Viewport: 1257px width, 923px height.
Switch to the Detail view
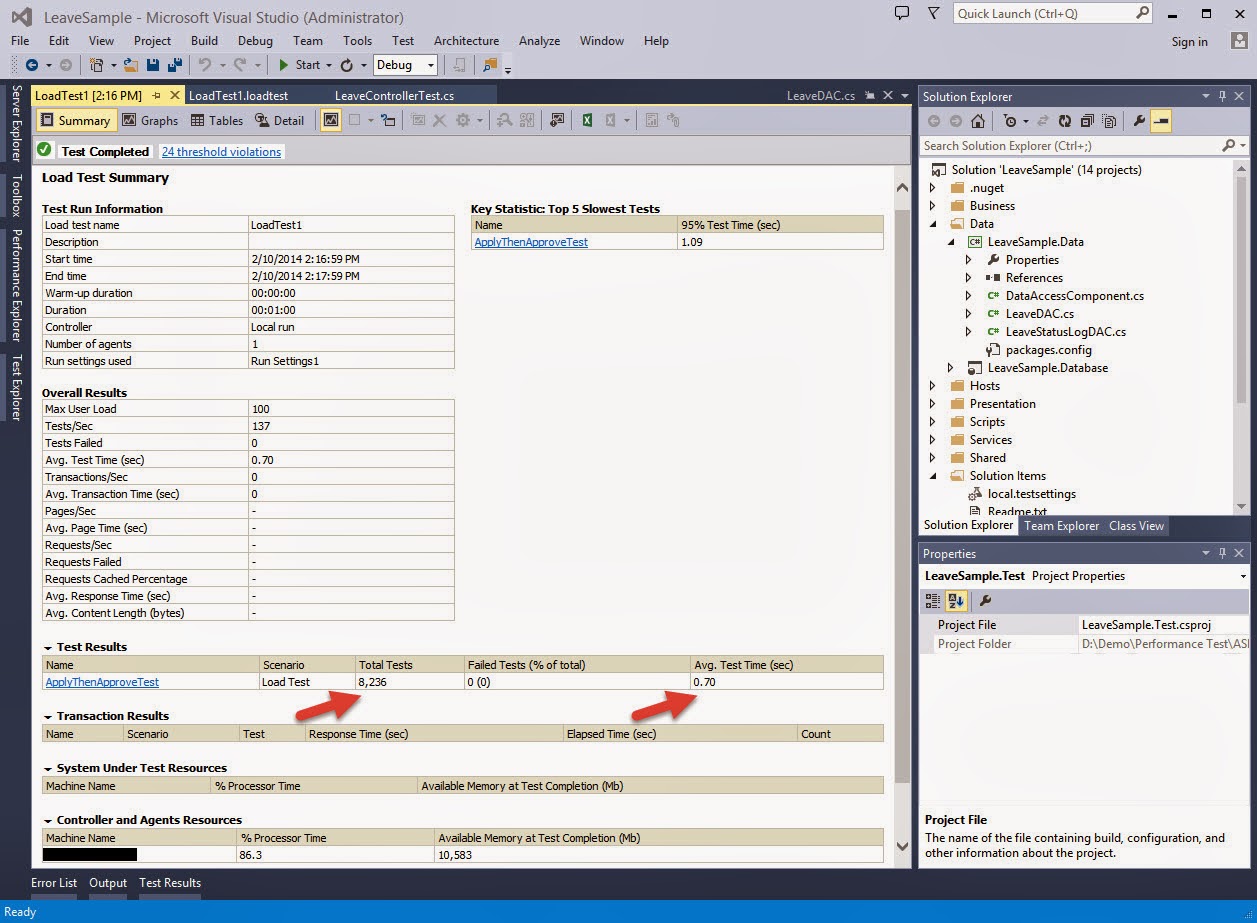tap(280, 120)
